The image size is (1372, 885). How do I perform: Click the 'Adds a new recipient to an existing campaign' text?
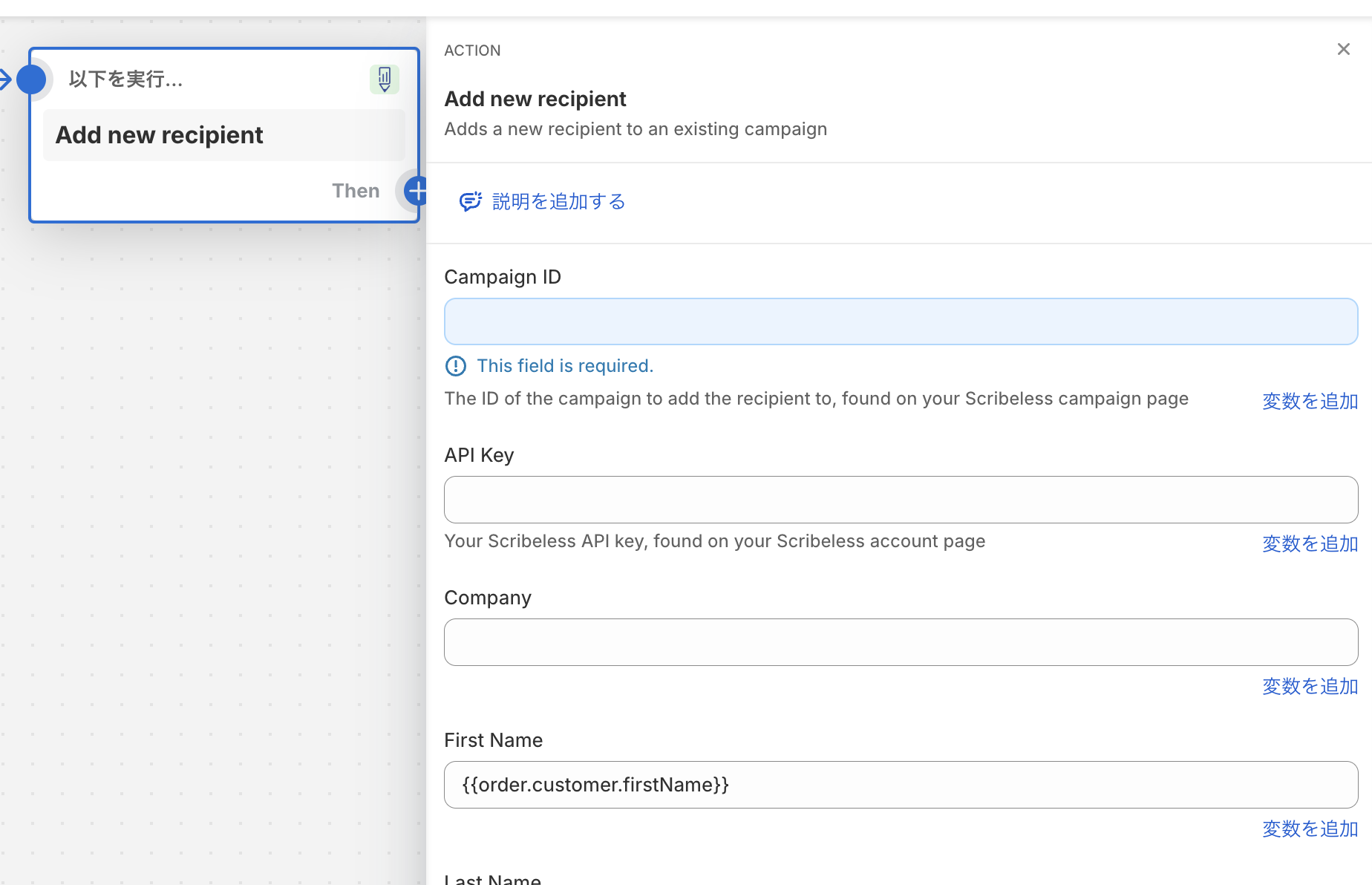coord(636,129)
